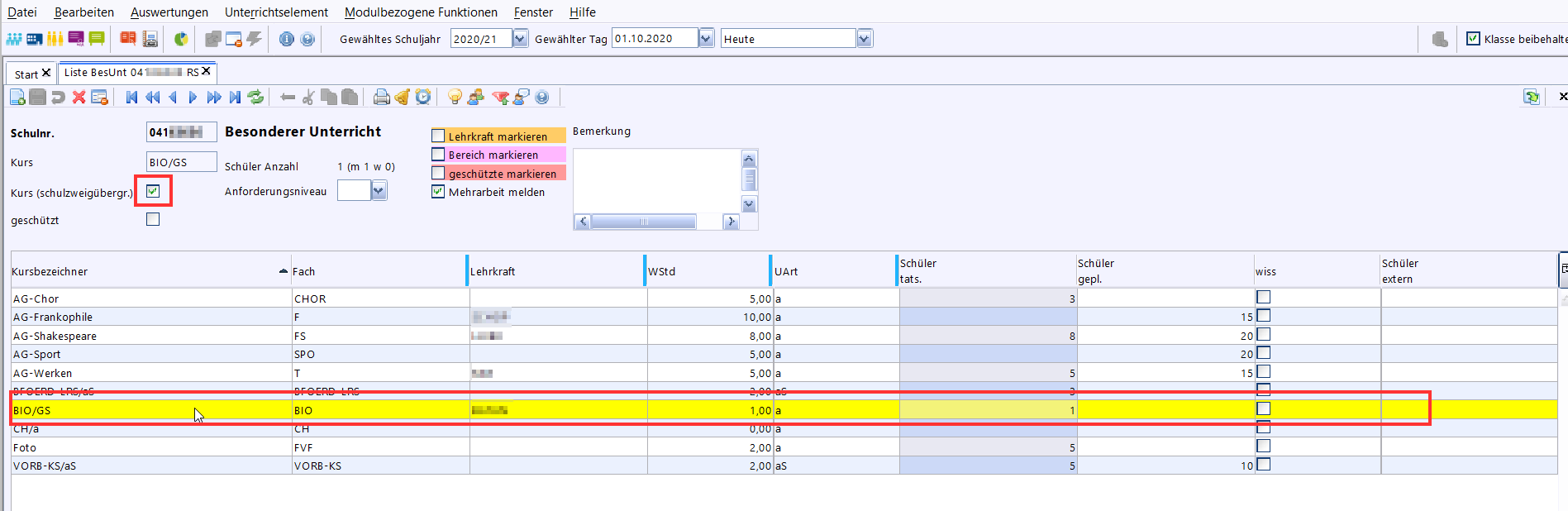This screenshot has width=1568, height=511.
Task: Go to the next record arrow
Action: point(193,98)
